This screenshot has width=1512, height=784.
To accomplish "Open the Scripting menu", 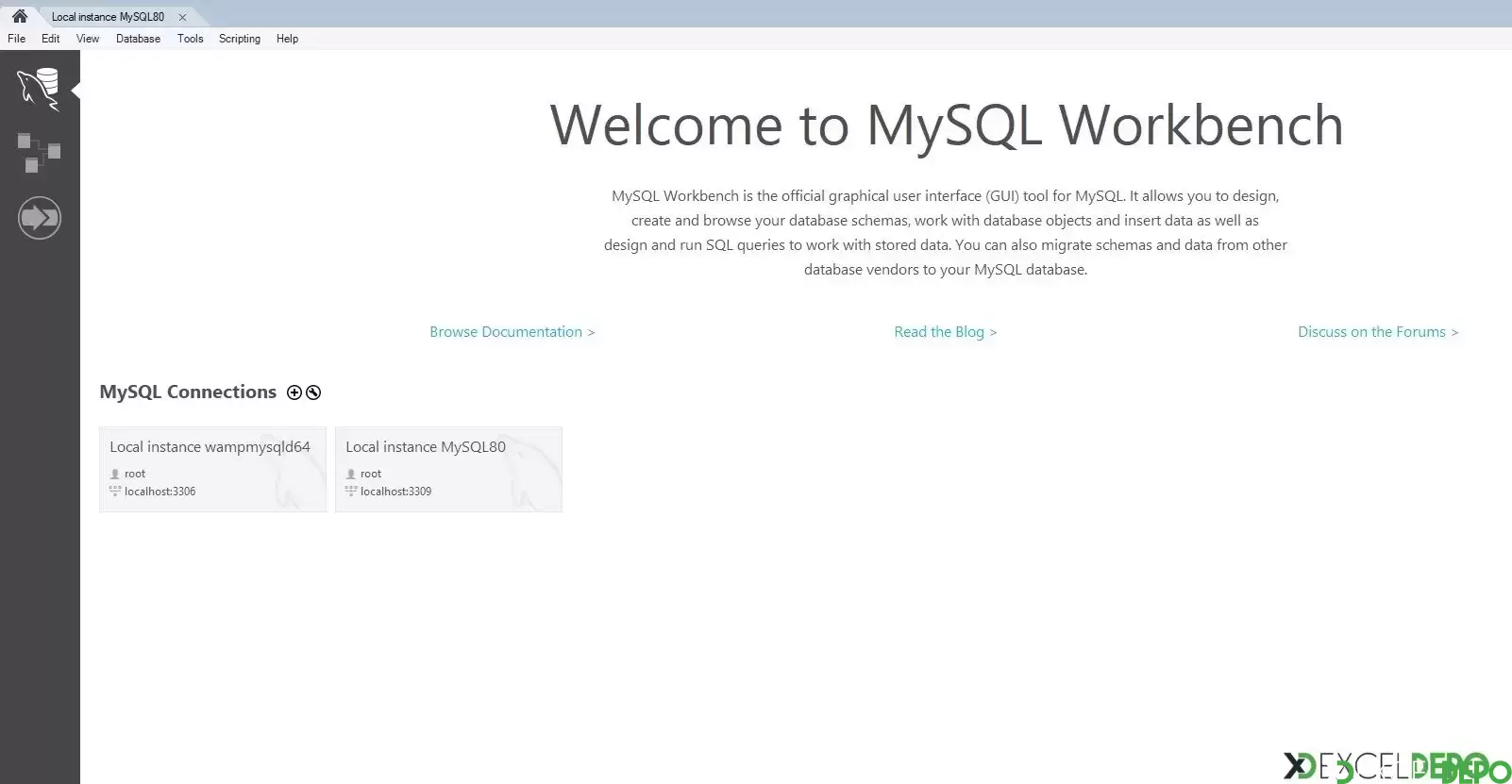I will (x=240, y=39).
